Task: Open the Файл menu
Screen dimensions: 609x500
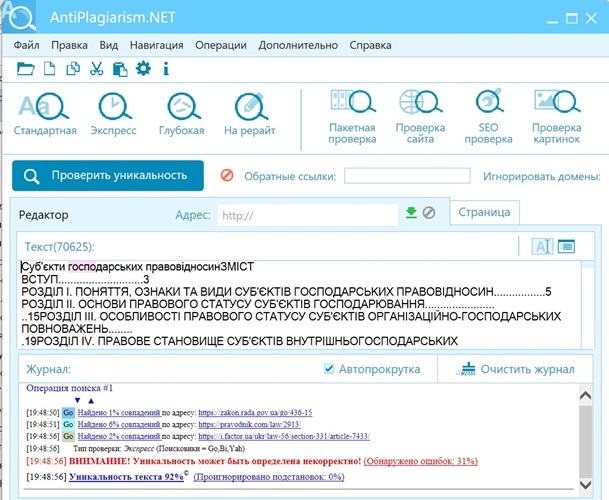Action: [x=26, y=45]
